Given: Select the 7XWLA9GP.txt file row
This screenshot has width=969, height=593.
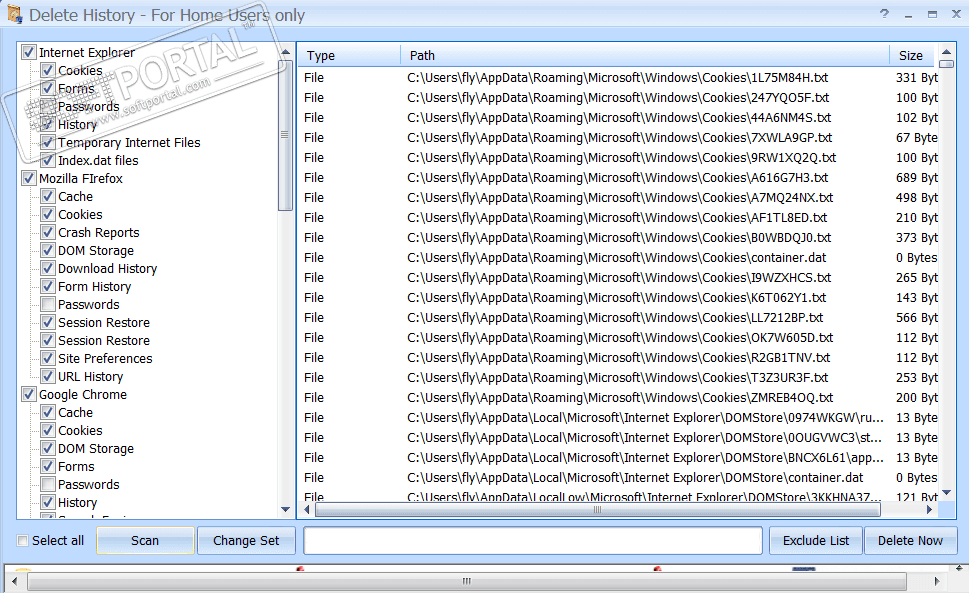Looking at the screenshot, I should (619, 137).
